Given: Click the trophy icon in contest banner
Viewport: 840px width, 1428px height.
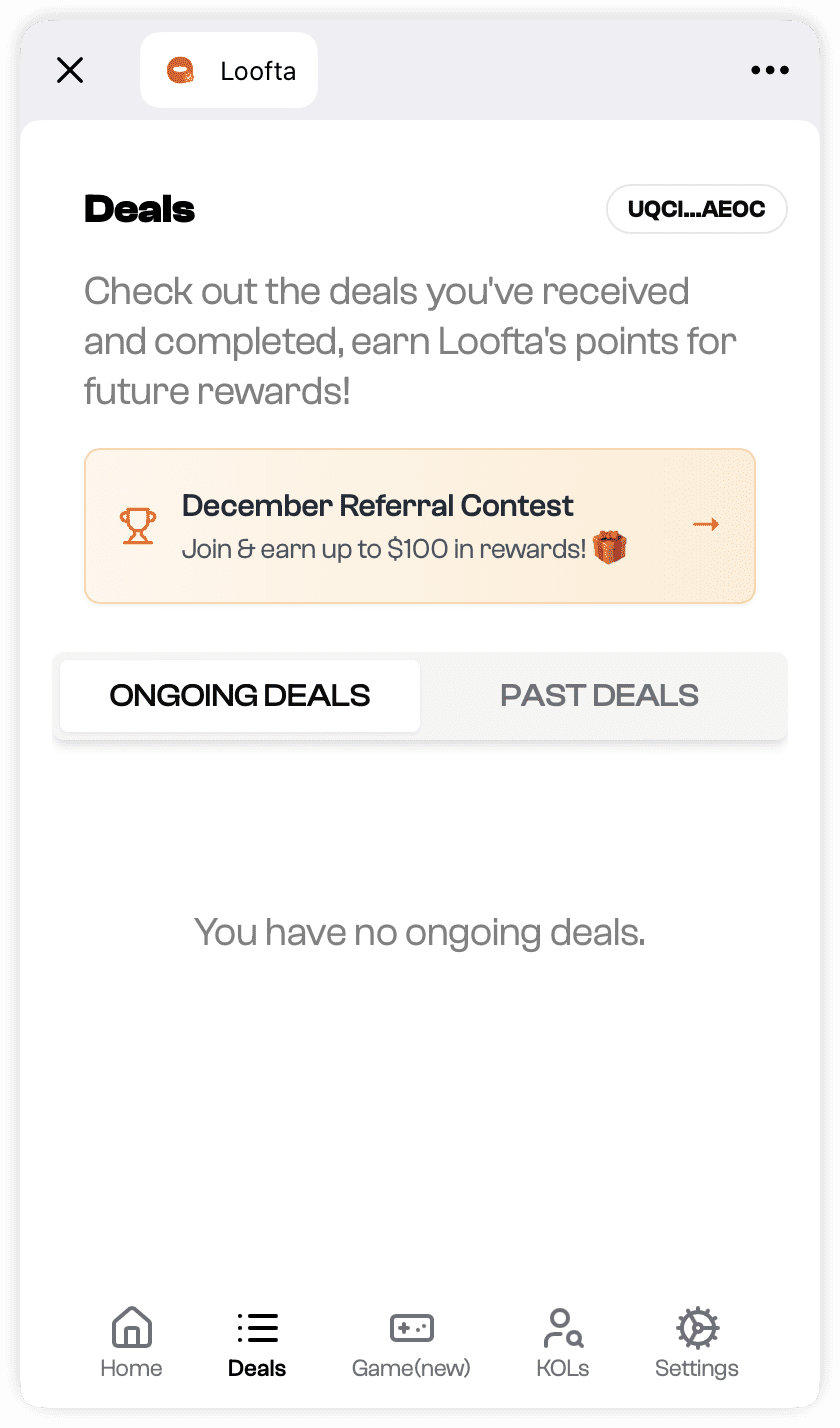Looking at the screenshot, I should click(x=138, y=526).
